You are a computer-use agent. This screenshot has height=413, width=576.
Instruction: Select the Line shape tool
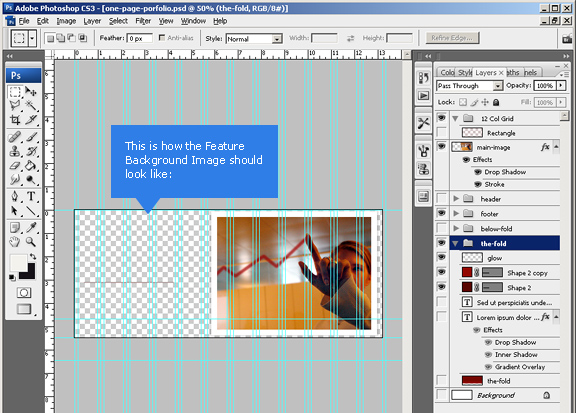(x=31, y=211)
